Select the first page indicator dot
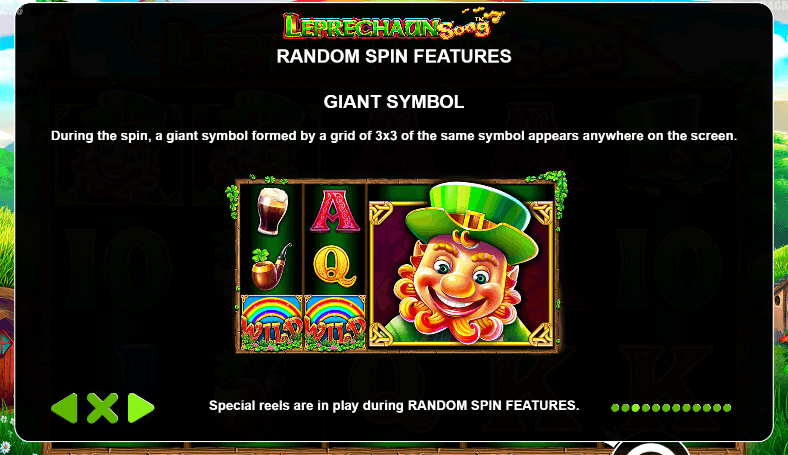788x455 pixels. (x=615, y=408)
